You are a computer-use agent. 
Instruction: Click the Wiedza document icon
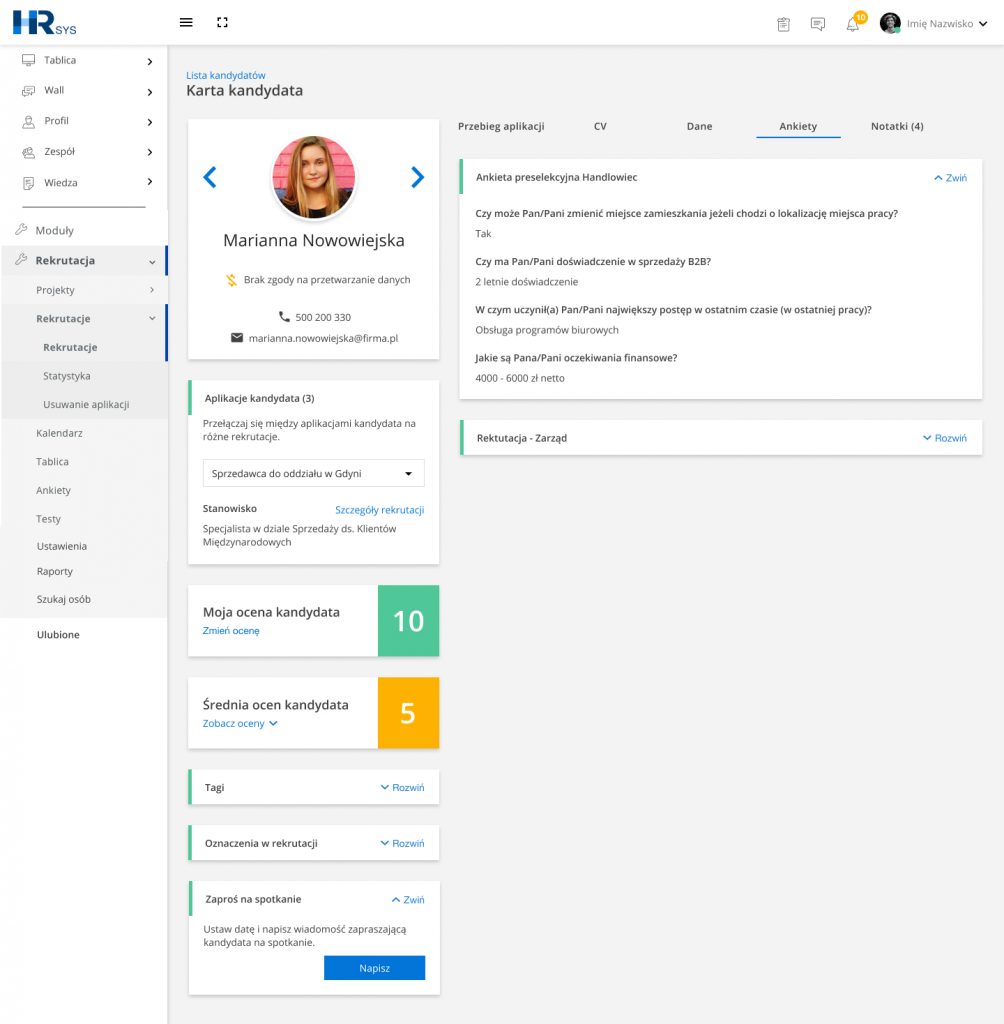pyautogui.click(x=28, y=184)
